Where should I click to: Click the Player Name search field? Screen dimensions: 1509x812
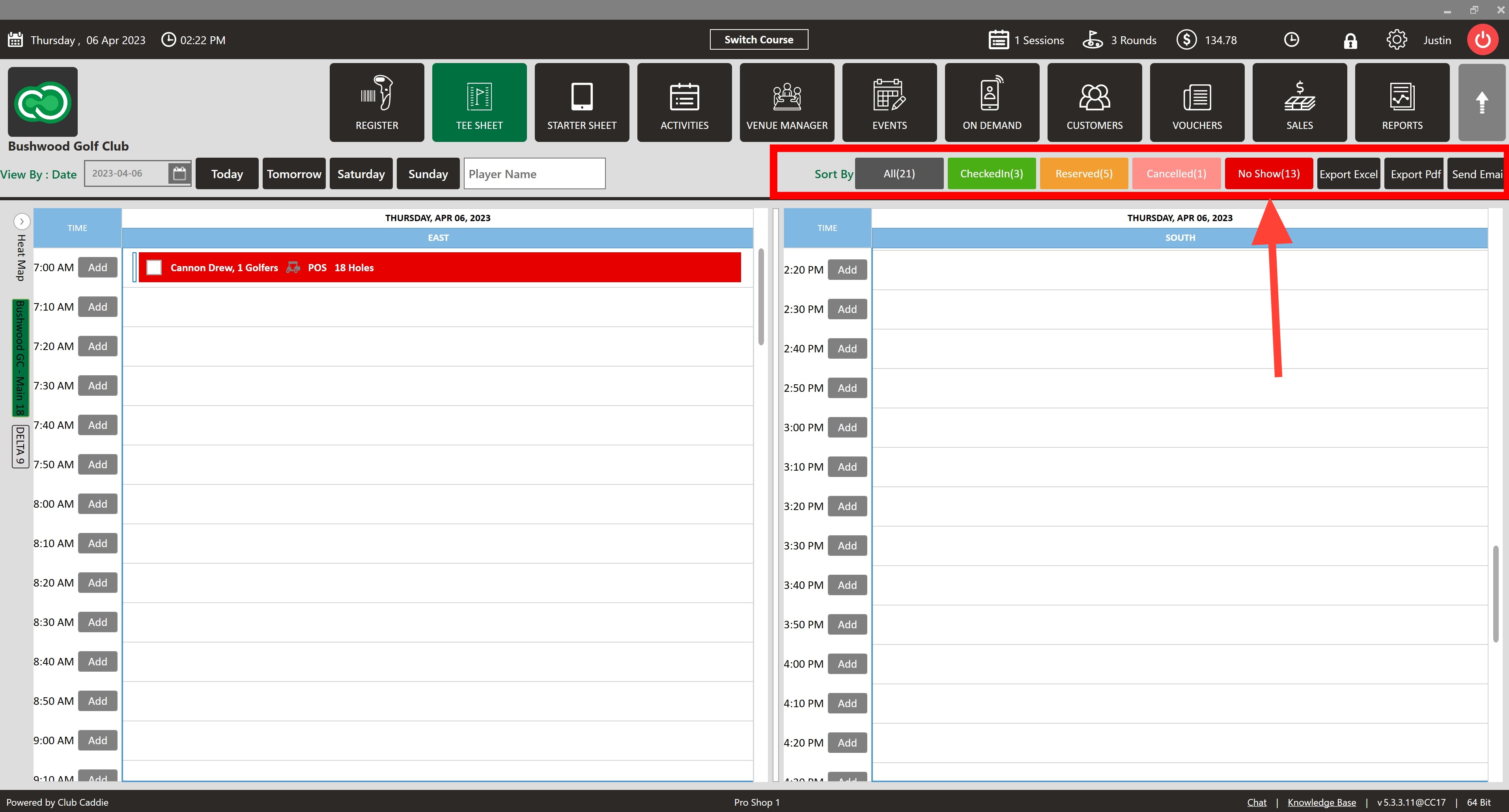pos(534,174)
